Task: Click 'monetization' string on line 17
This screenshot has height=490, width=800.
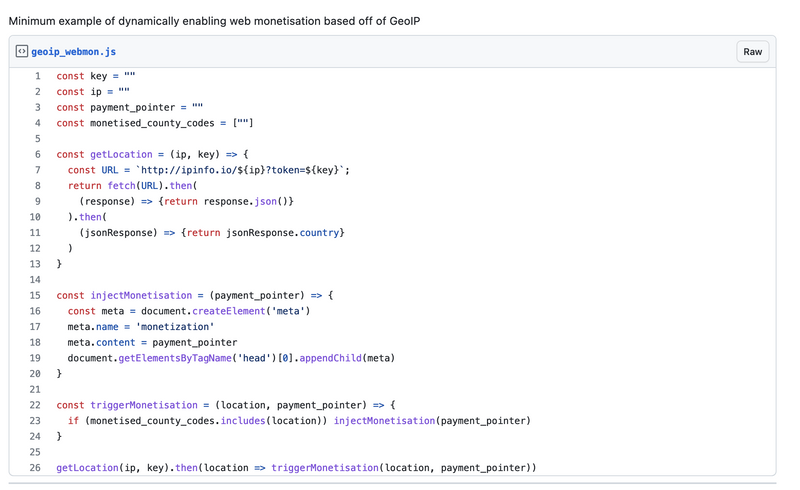Action: tap(175, 327)
